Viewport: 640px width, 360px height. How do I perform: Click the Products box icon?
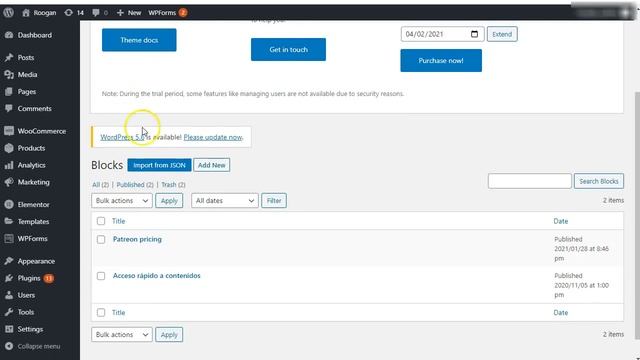click(9, 148)
